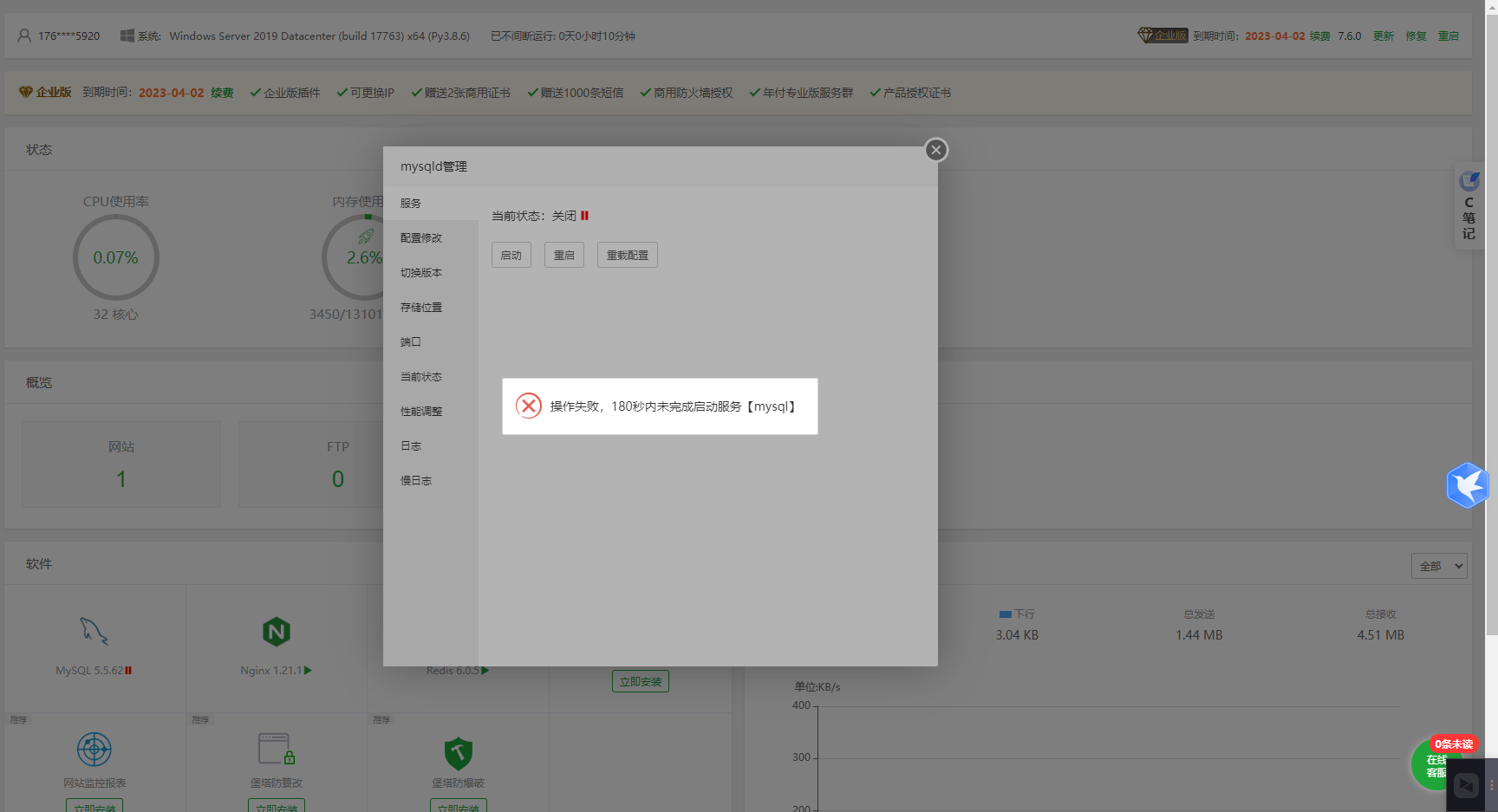
Task: Open the 存储位置 tab
Action: pyautogui.click(x=431, y=307)
